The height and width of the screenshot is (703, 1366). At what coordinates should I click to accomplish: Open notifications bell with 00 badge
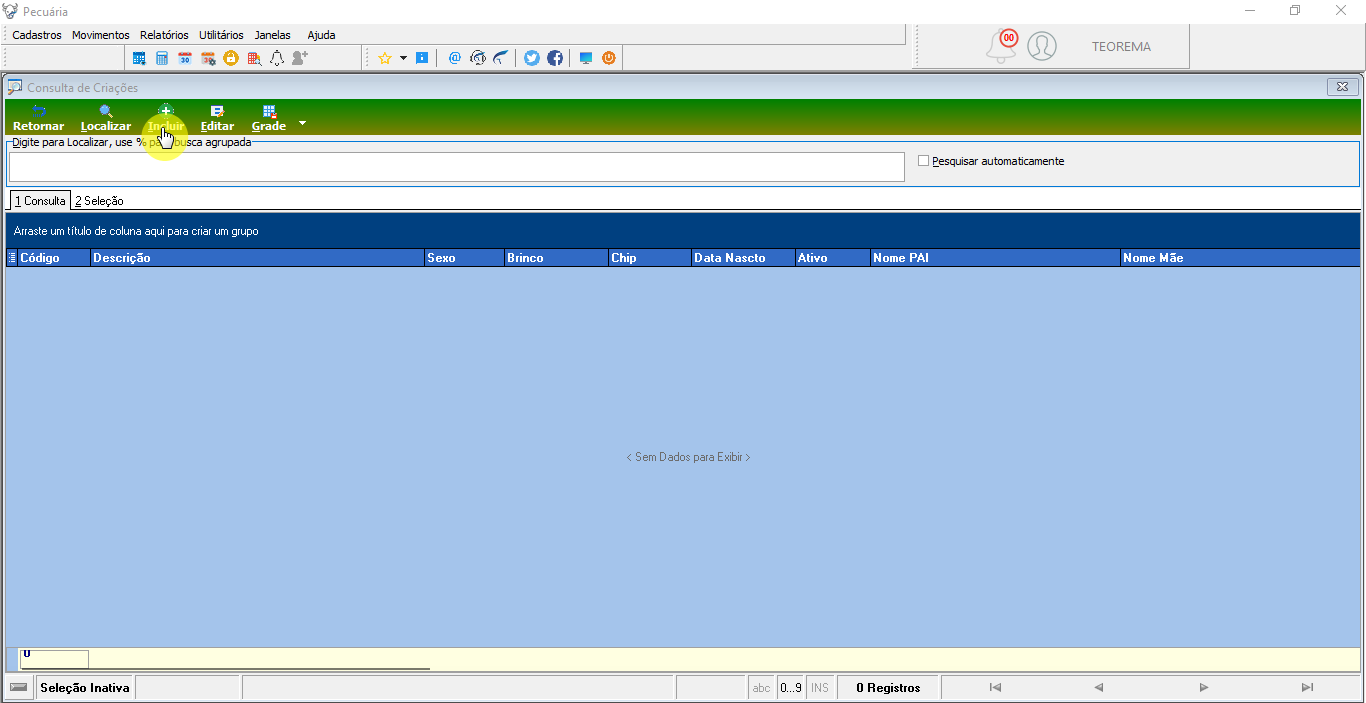point(1002,46)
